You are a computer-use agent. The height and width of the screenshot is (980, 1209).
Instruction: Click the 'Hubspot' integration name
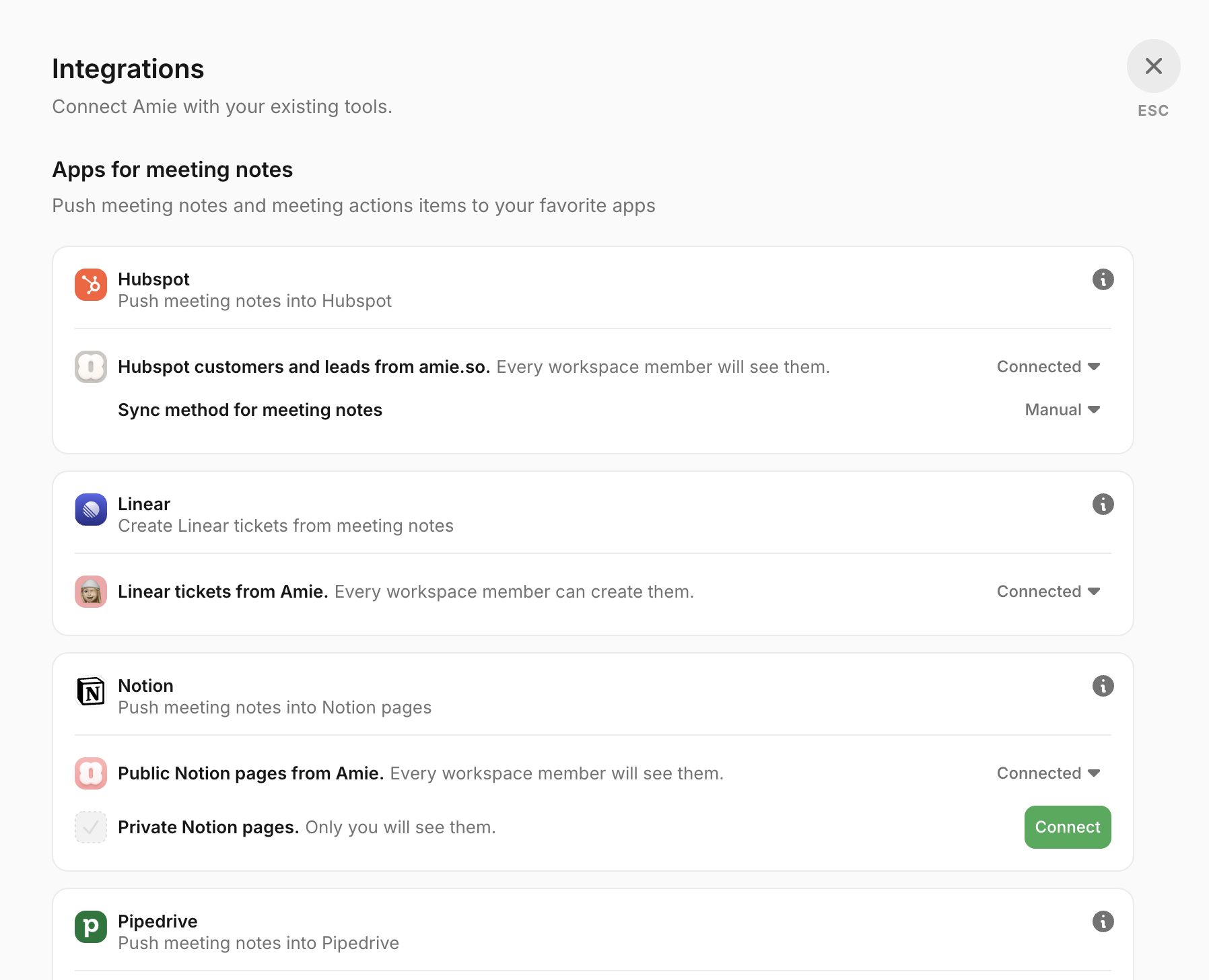(153, 279)
